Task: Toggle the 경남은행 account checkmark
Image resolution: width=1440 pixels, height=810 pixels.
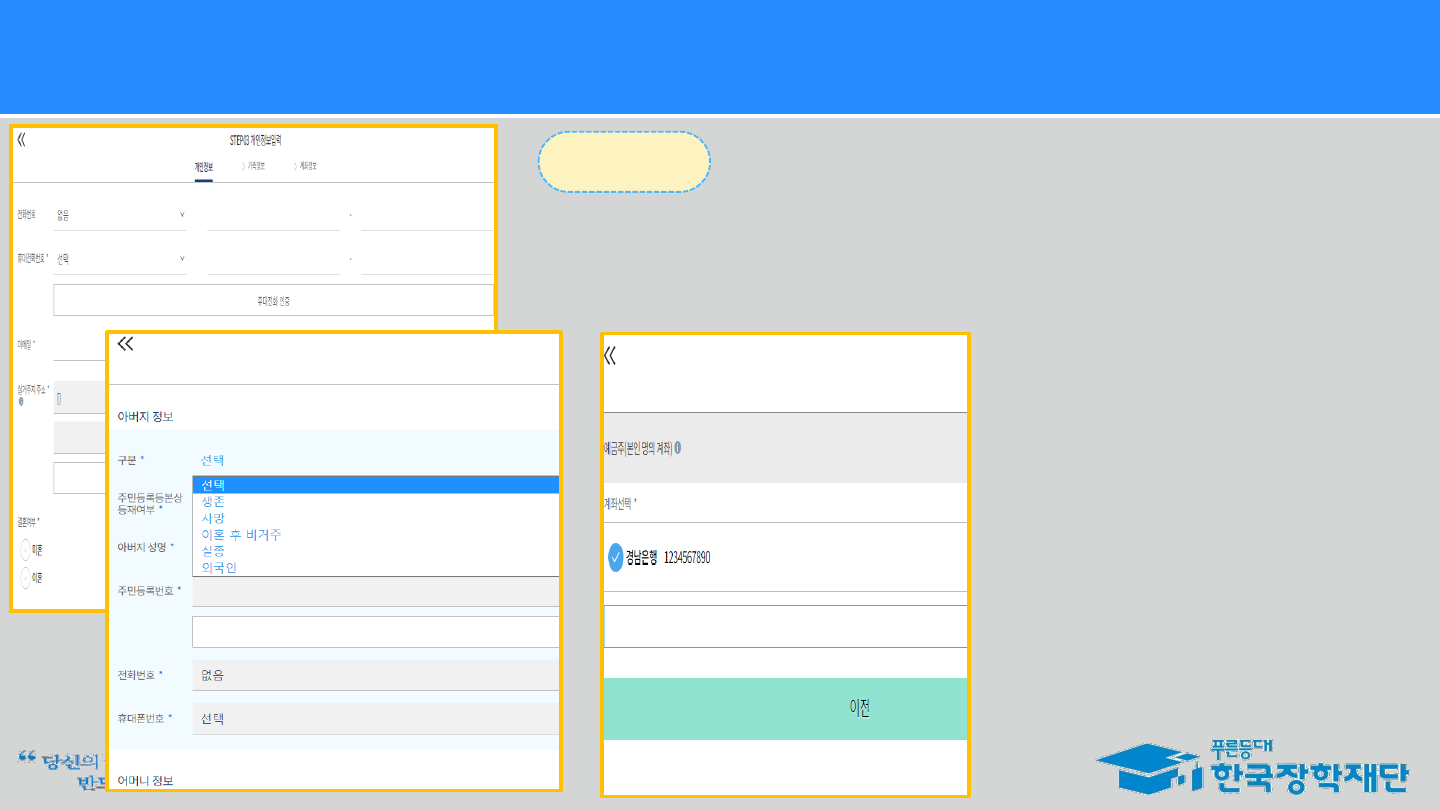Action: click(x=615, y=558)
